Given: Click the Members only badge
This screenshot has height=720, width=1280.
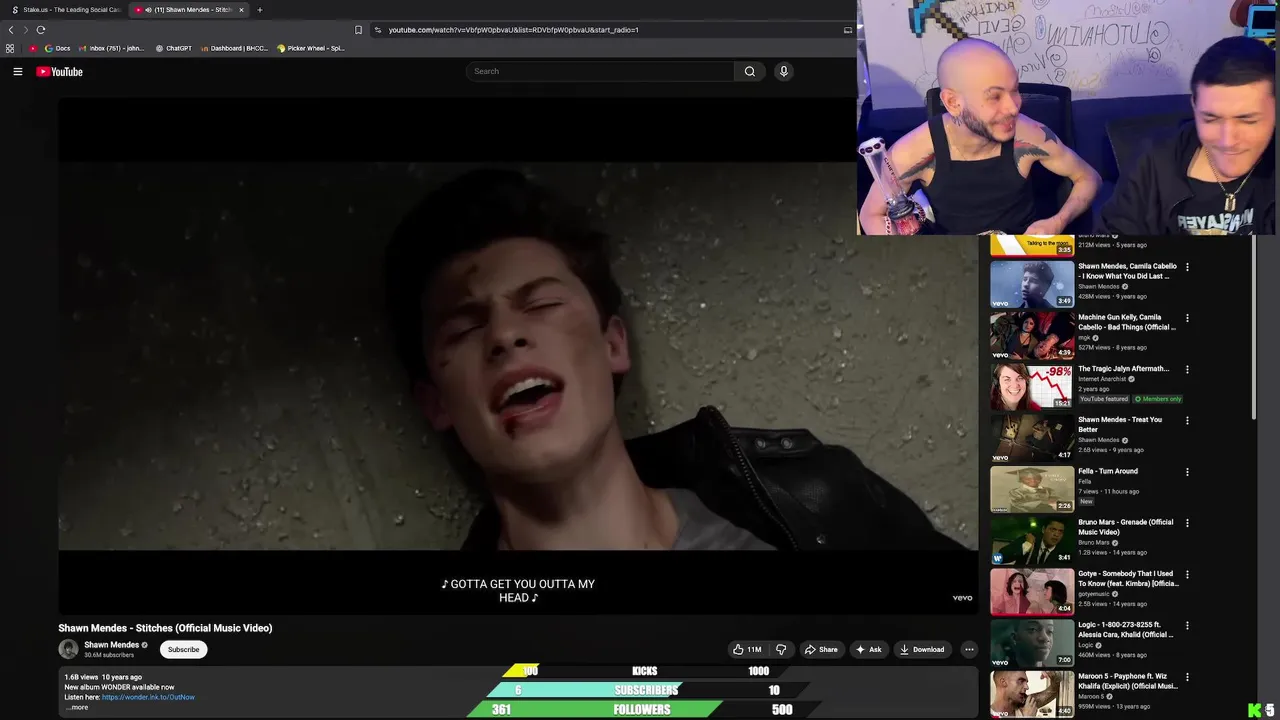Looking at the screenshot, I should tap(1158, 399).
